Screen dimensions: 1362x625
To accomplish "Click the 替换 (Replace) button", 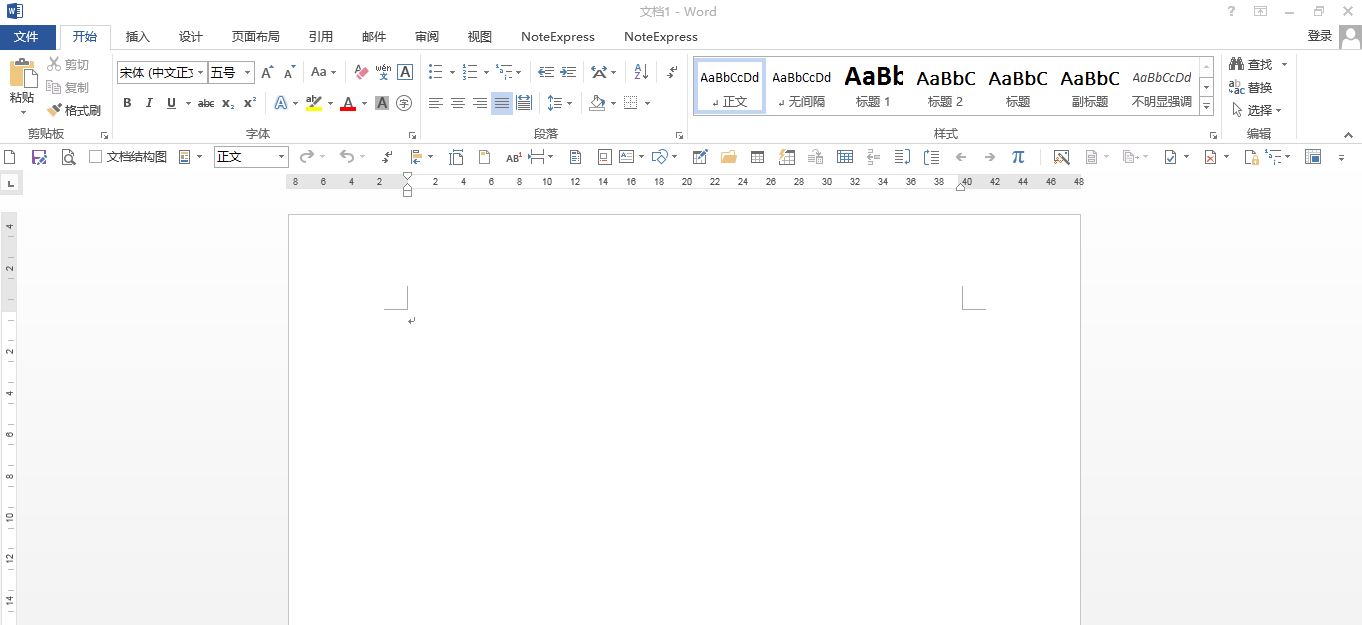I will point(1251,88).
